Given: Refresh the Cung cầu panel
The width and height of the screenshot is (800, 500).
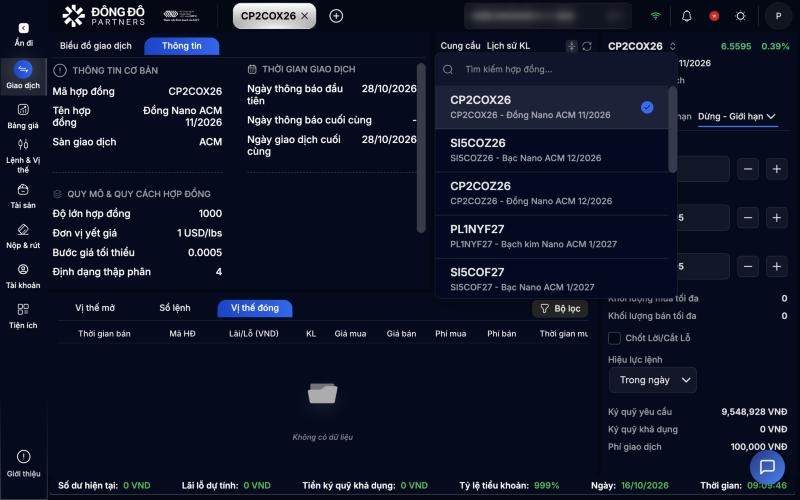Looking at the screenshot, I should coord(587,46).
